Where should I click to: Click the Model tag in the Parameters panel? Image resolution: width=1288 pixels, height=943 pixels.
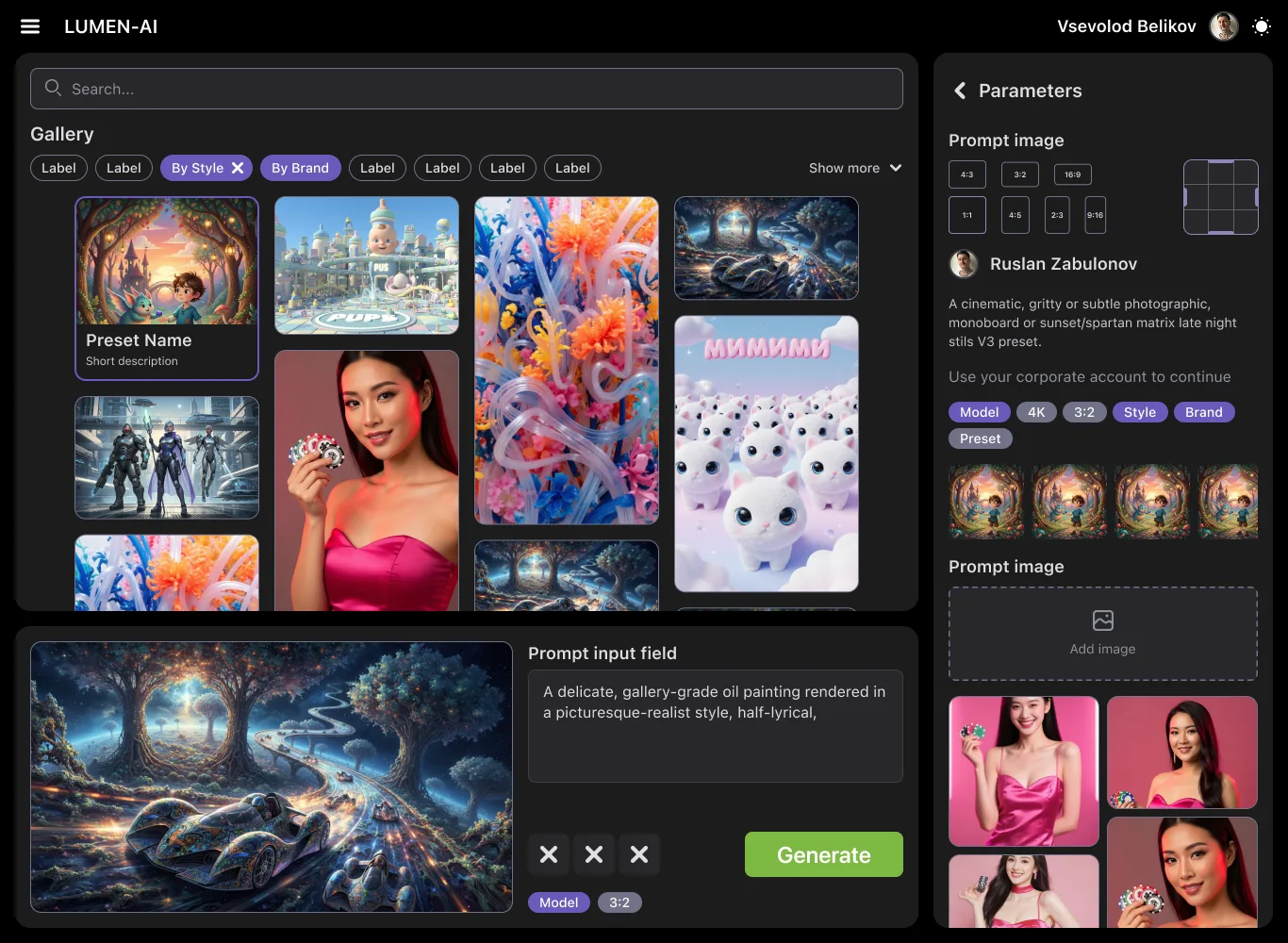980,412
